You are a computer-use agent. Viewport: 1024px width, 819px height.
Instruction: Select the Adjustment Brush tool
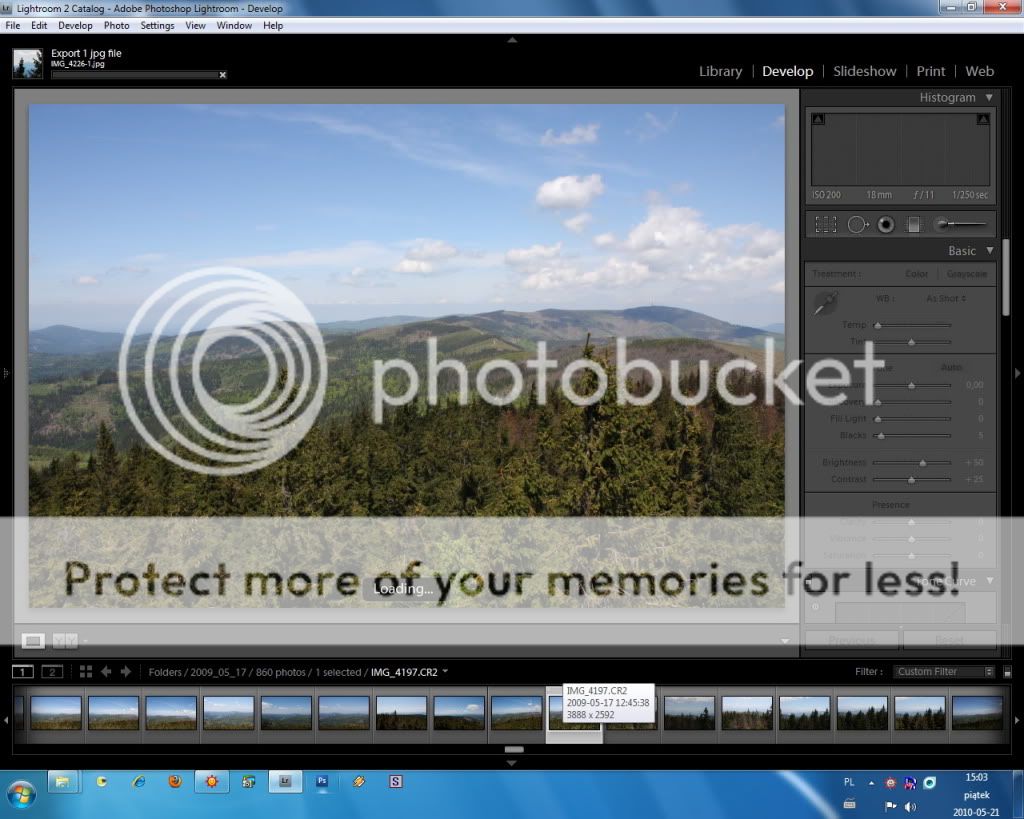click(961, 225)
